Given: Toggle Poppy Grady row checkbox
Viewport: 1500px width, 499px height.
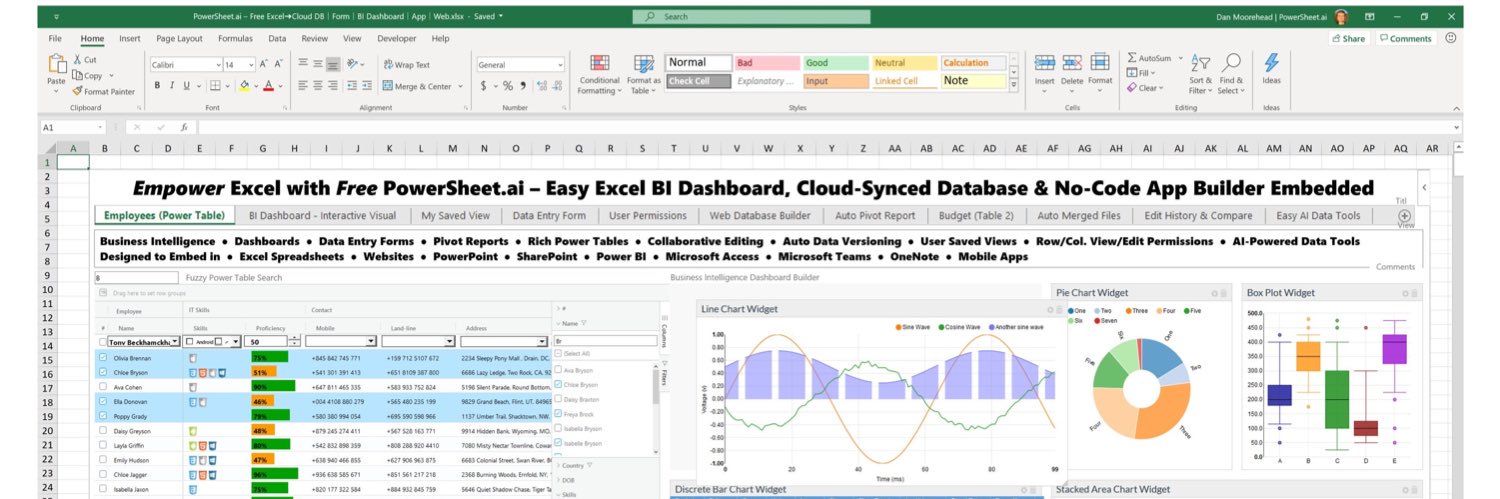Looking at the screenshot, I should point(103,415).
